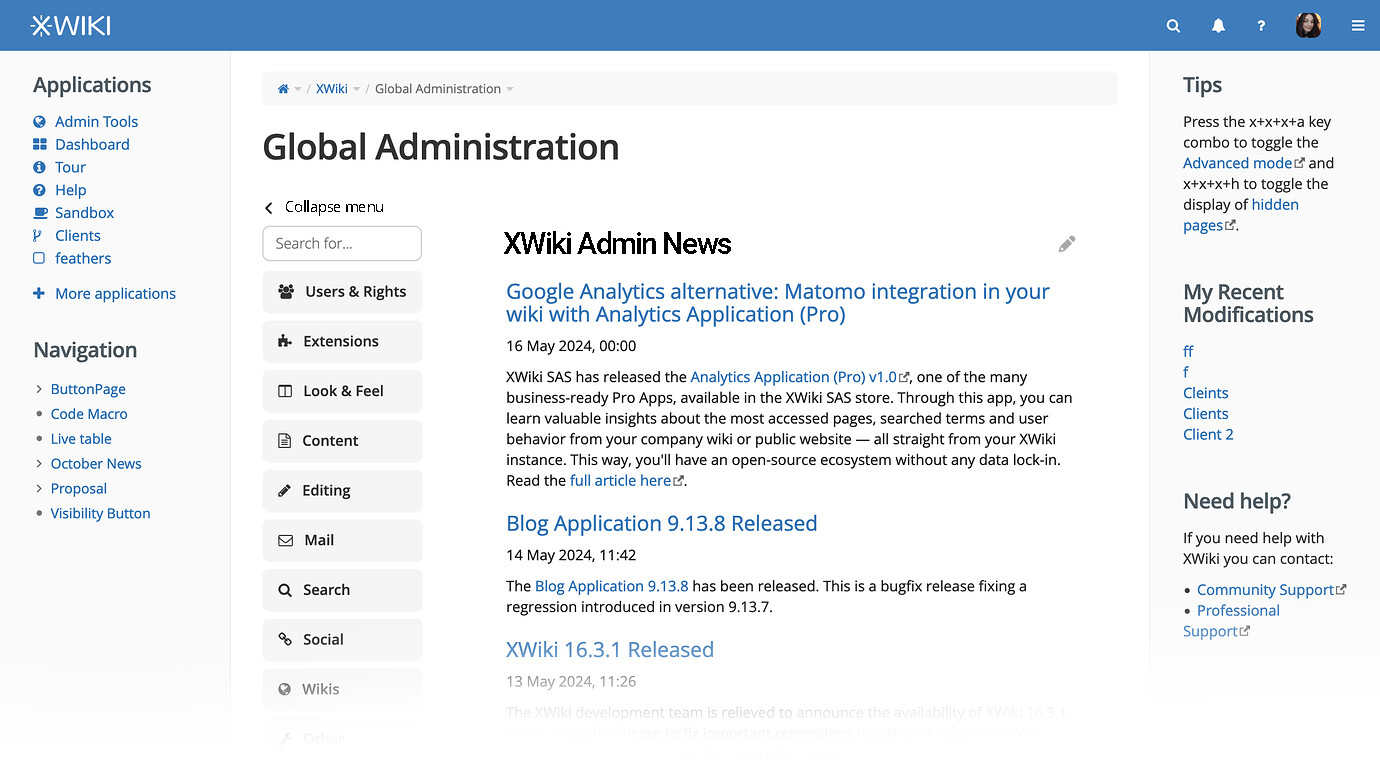
Task: Edit XWiki Admin News with pencil icon
Action: click(1067, 244)
